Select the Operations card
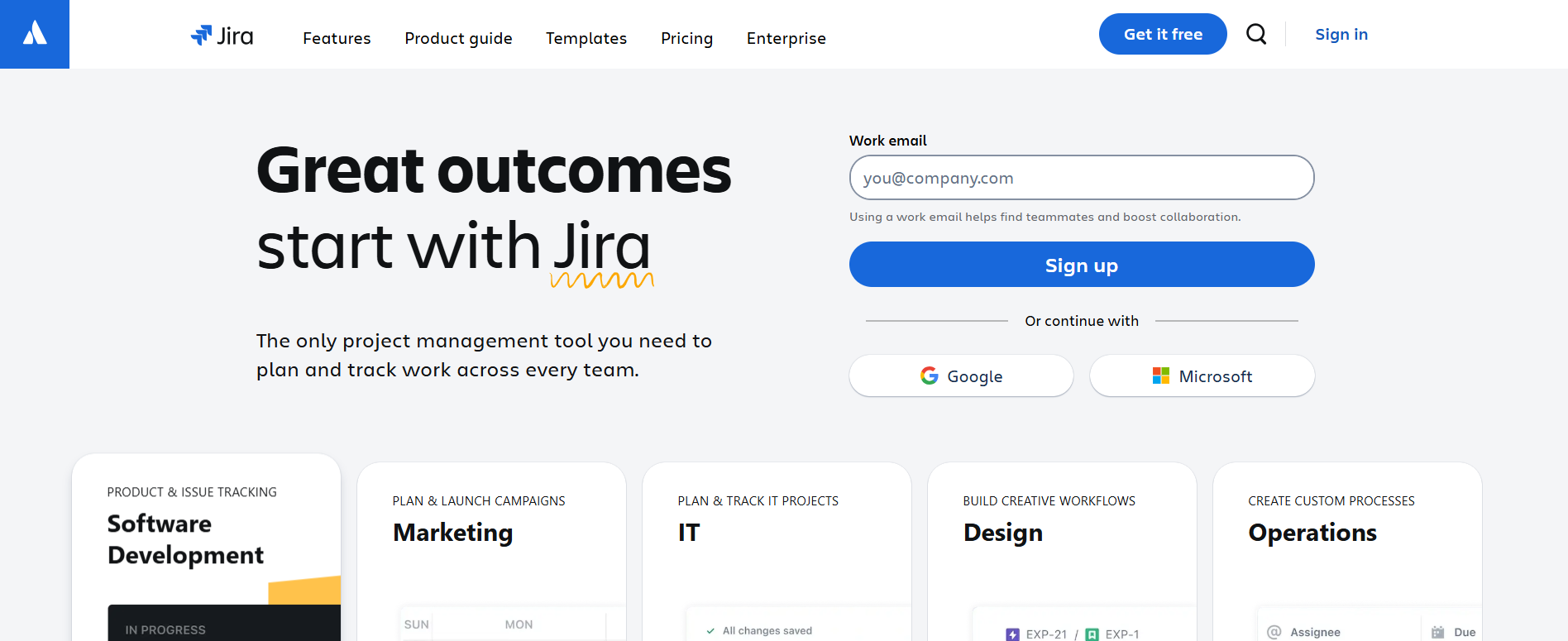The height and width of the screenshot is (641, 1568). click(x=1347, y=552)
